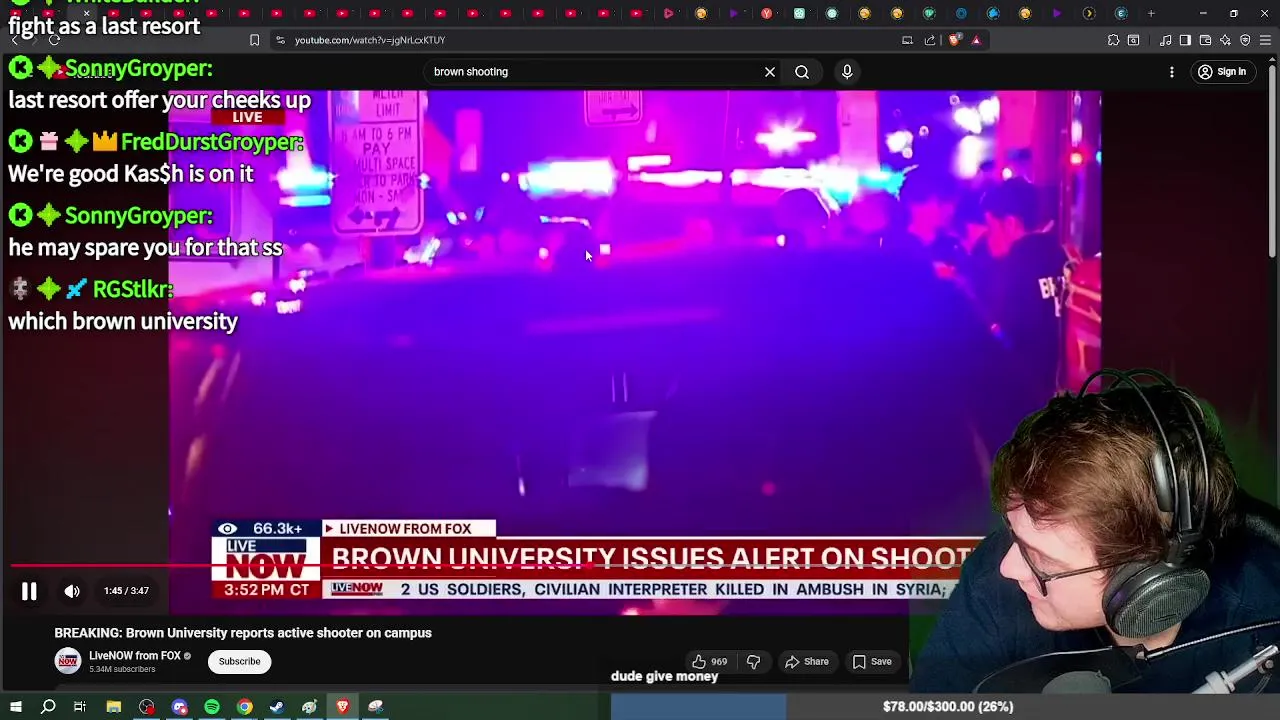Open Discord from the taskbar

[x=180, y=707]
